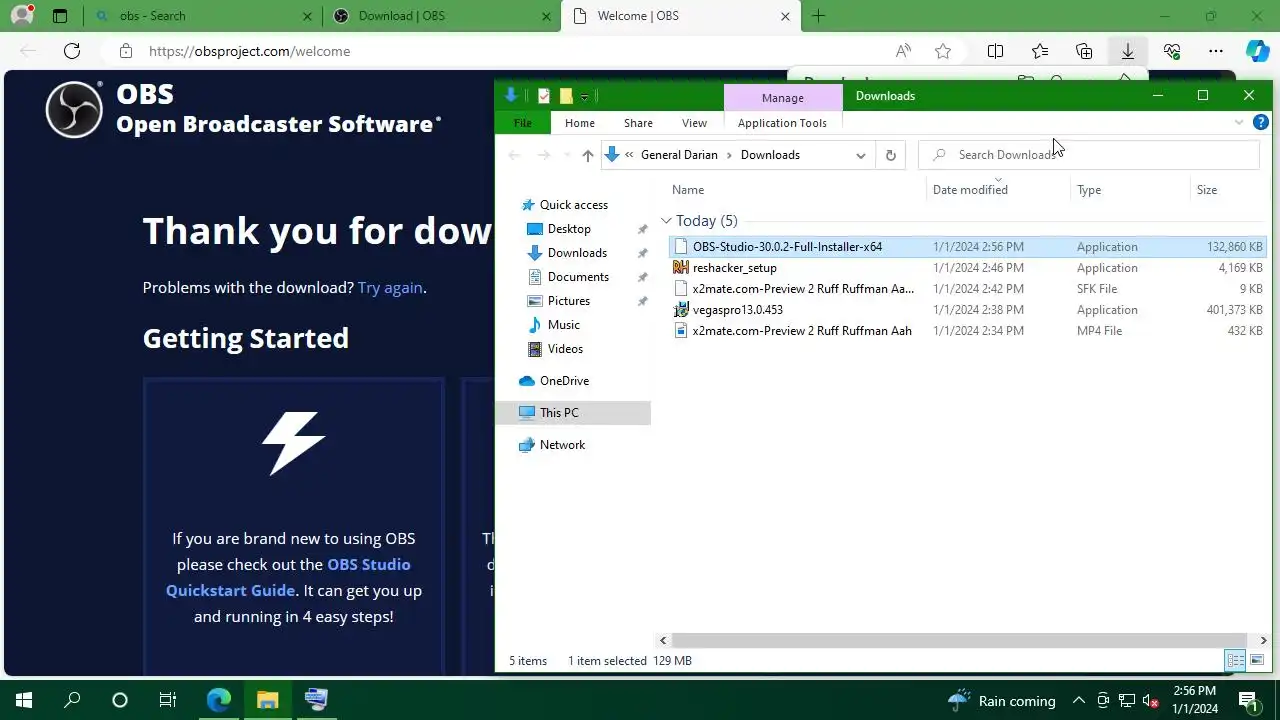This screenshot has width=1280, height=720.
Task: Open the notification center icon
Action: pyautogui.click(x=1248, y=700)
